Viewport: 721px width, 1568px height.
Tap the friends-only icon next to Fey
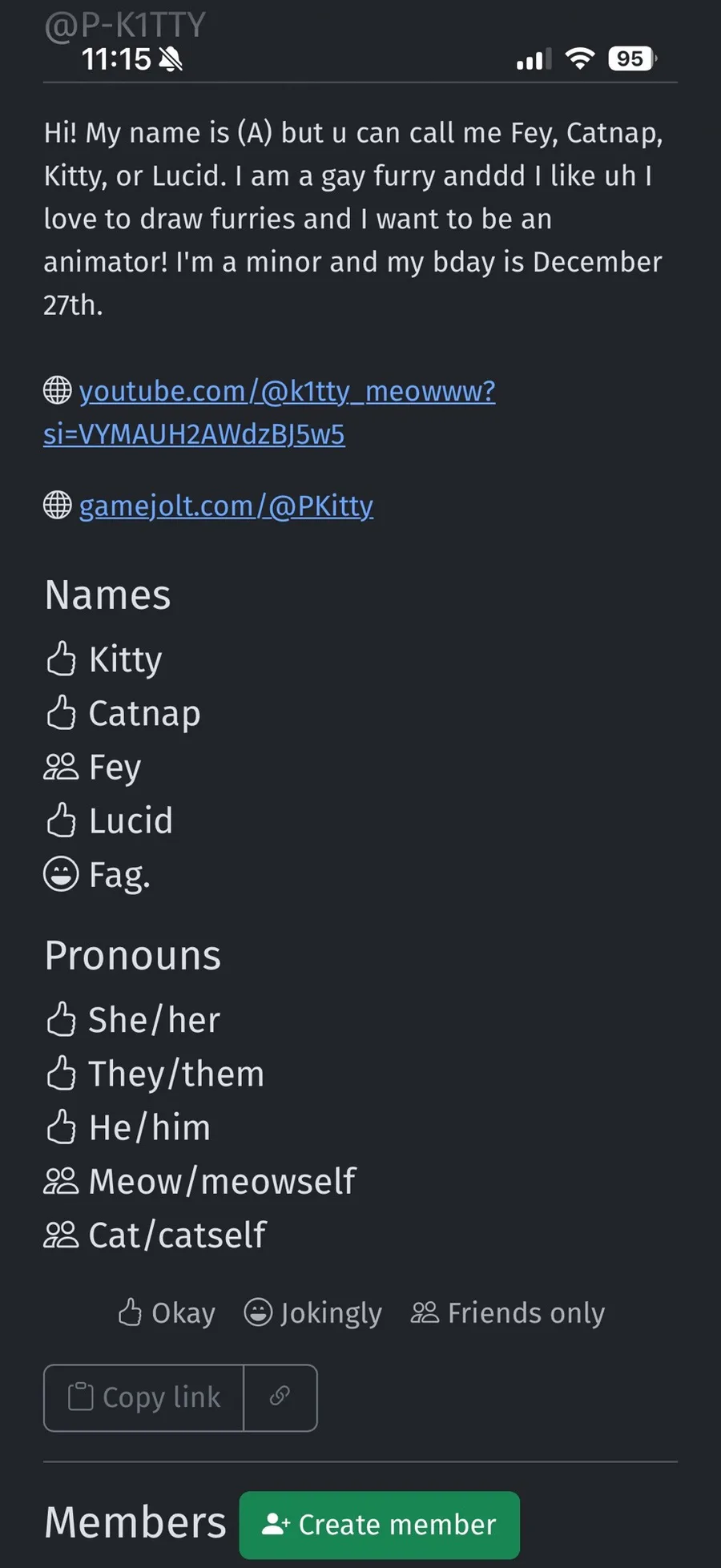click(61, 767)
